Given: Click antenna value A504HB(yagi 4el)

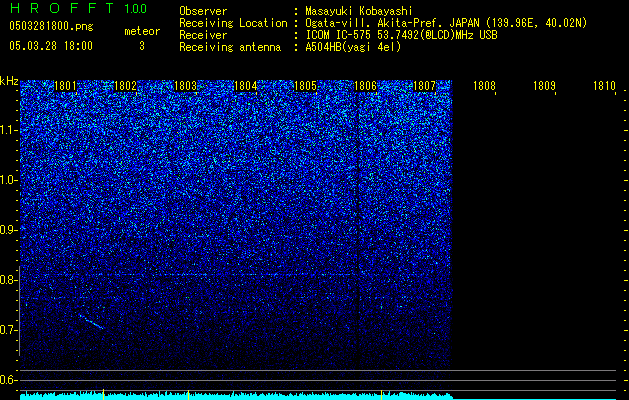Looking at the screenshot, I should pos(353,47).
